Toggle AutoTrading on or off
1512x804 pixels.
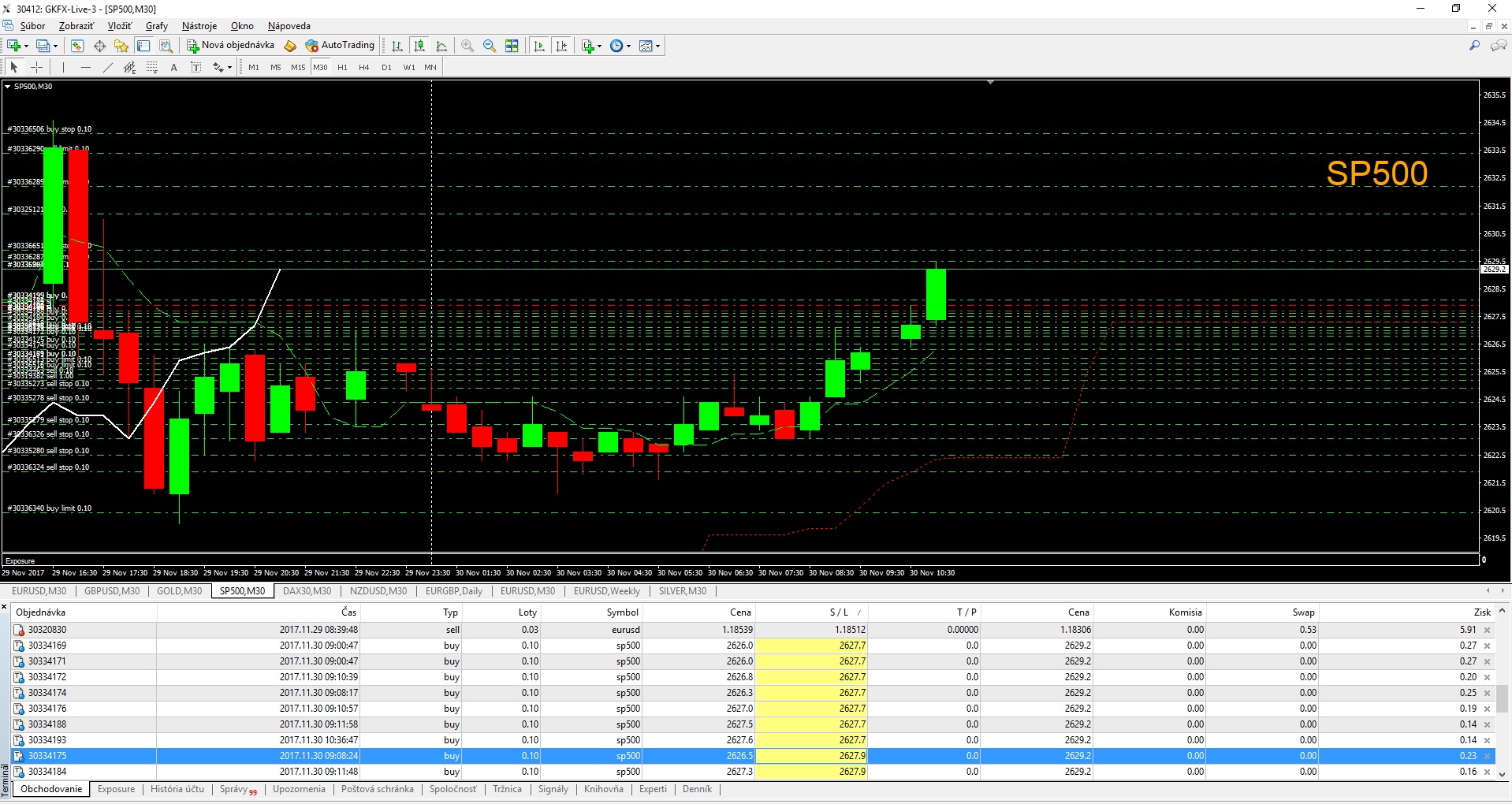(x=340, y=46)
